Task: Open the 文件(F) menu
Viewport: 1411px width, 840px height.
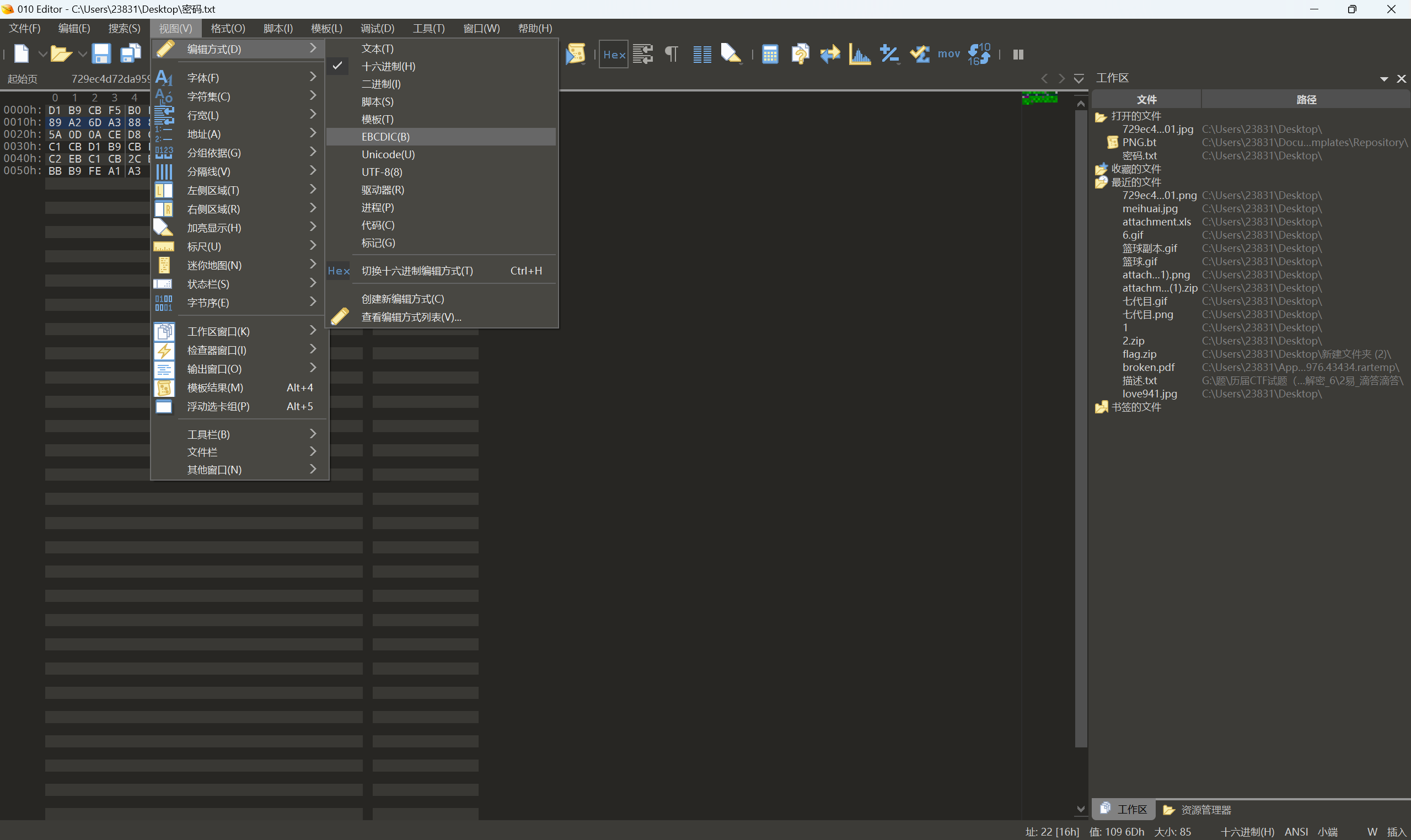Action: tap(25, 28)
